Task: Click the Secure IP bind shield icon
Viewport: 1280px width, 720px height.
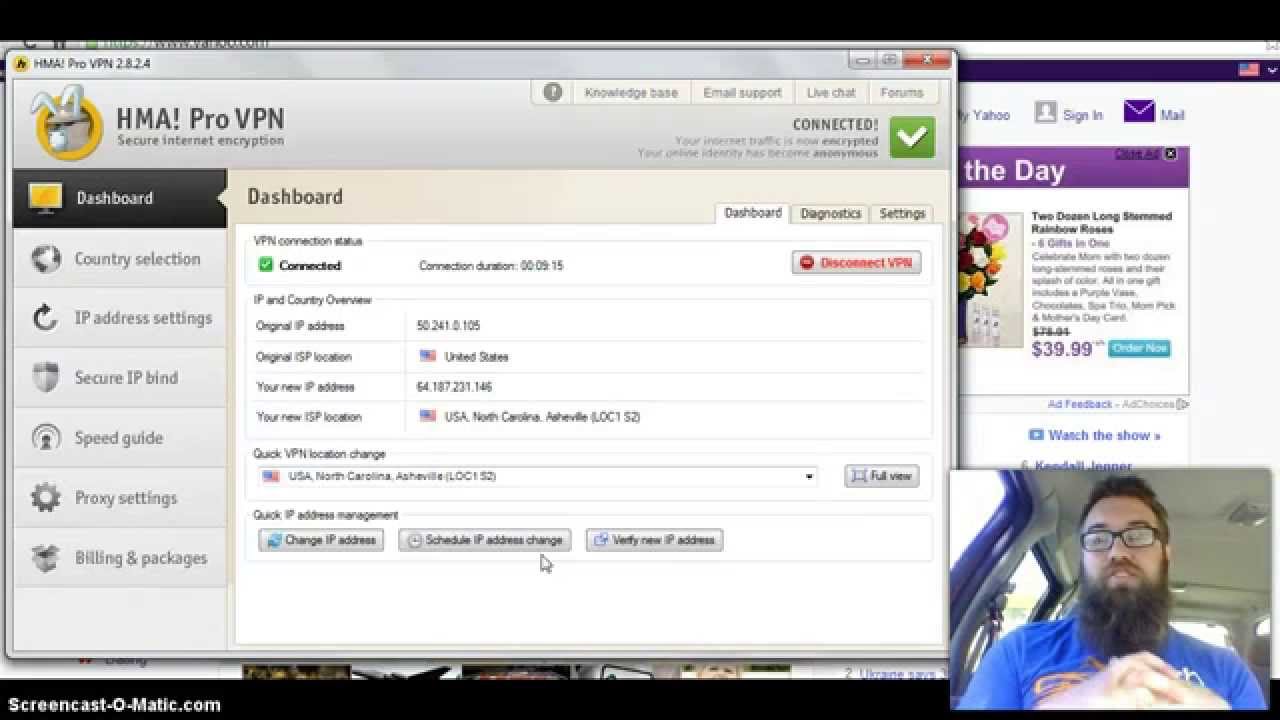Action: coord(46,378)
